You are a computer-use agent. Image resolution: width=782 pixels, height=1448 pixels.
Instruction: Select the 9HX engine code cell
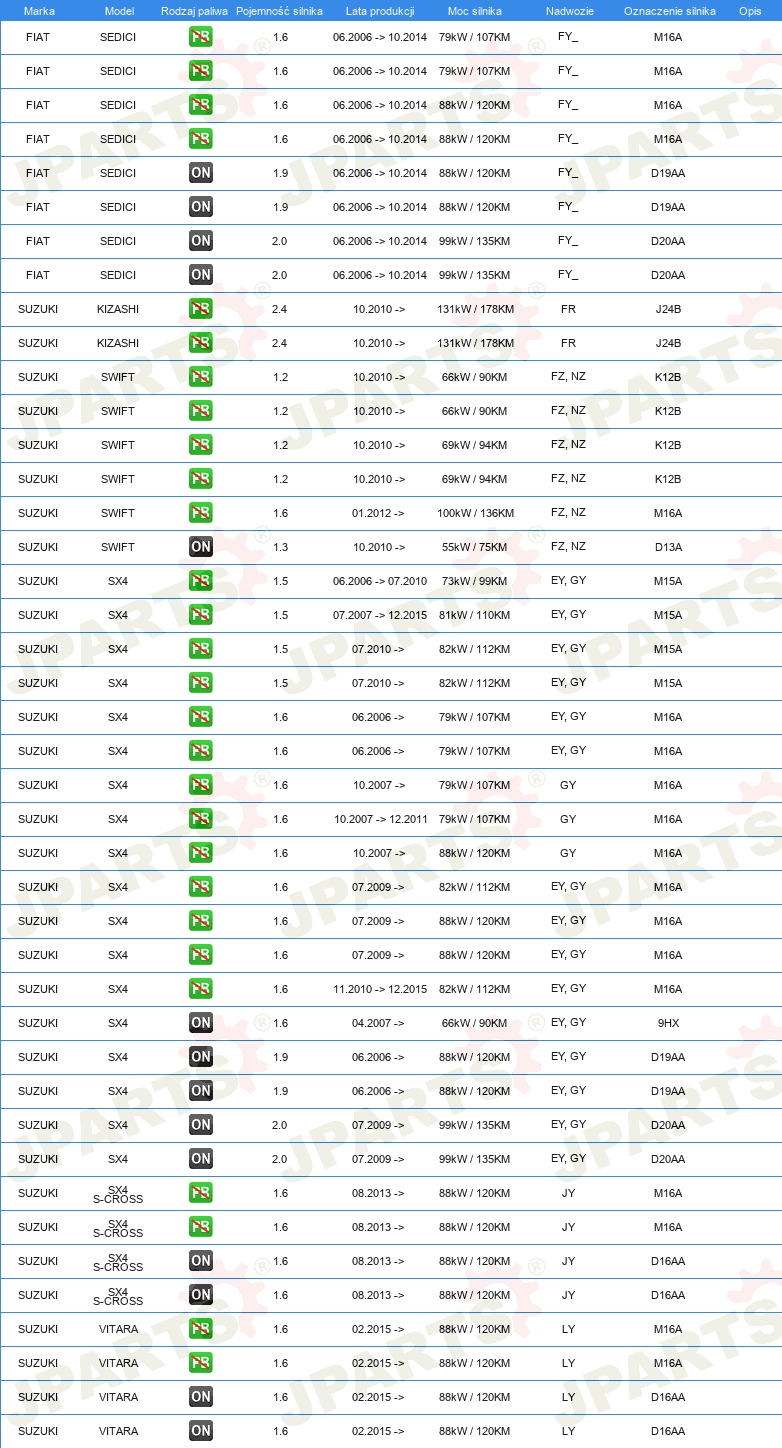click(668, 1023)
